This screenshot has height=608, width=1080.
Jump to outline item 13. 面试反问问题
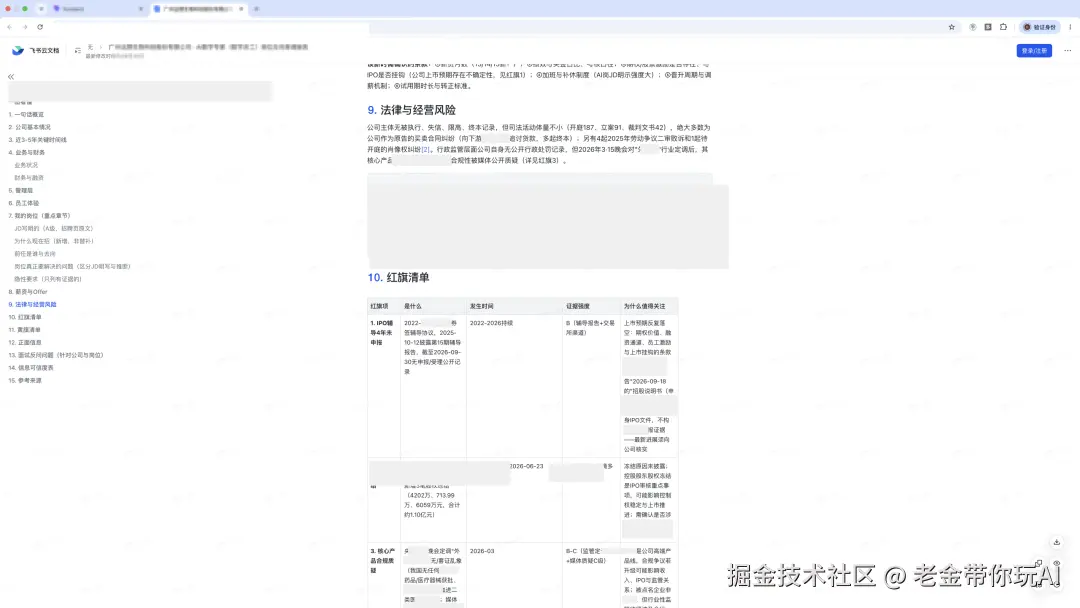click(56, 355)
